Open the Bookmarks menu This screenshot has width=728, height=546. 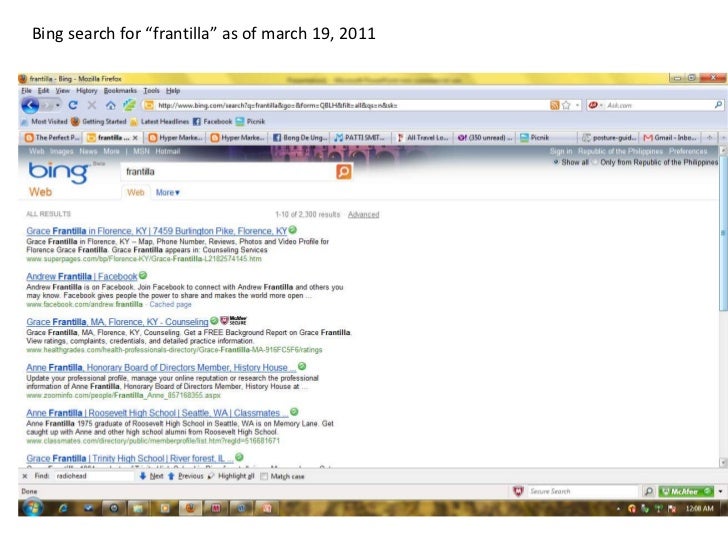(120, 91)
